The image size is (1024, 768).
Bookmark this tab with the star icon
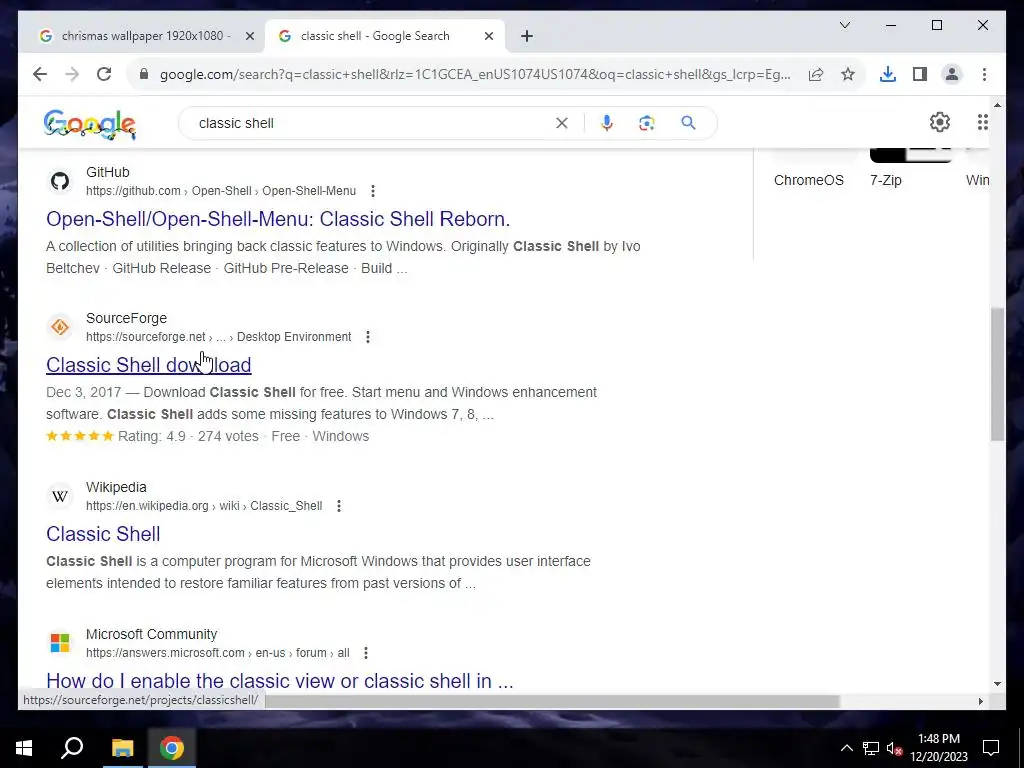click(848, 74)
